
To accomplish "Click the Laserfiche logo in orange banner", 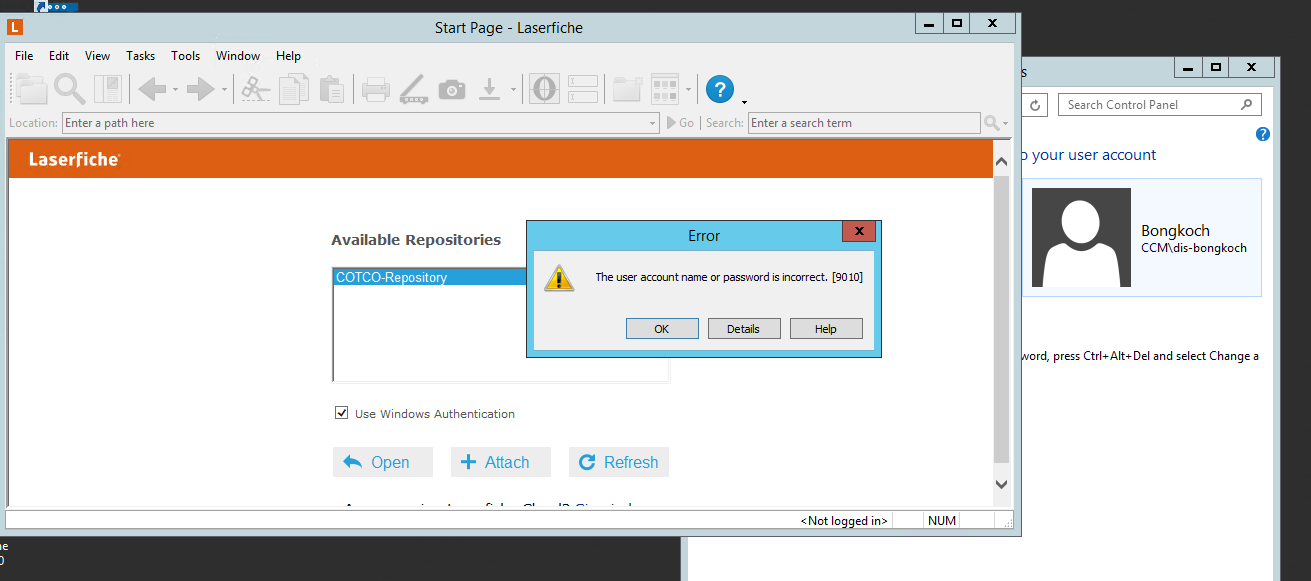I will 75,159.
